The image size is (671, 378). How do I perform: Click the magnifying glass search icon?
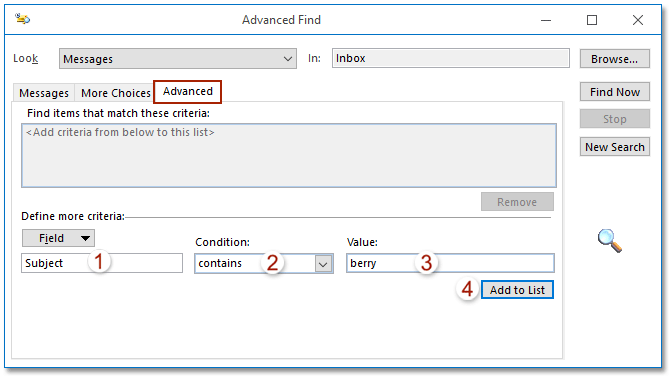click(x=610, y=241)
